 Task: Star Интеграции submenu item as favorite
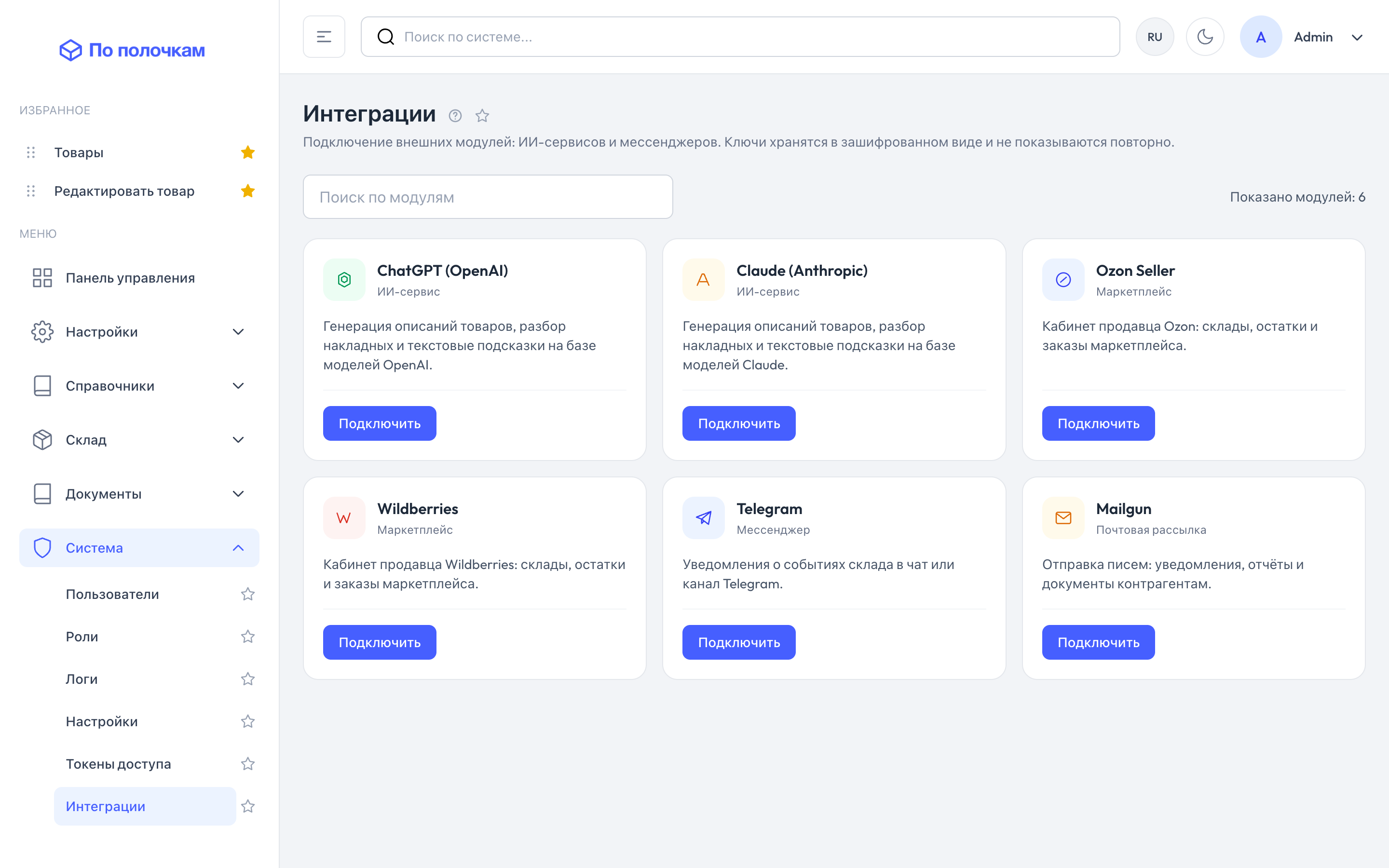[248, 807]
